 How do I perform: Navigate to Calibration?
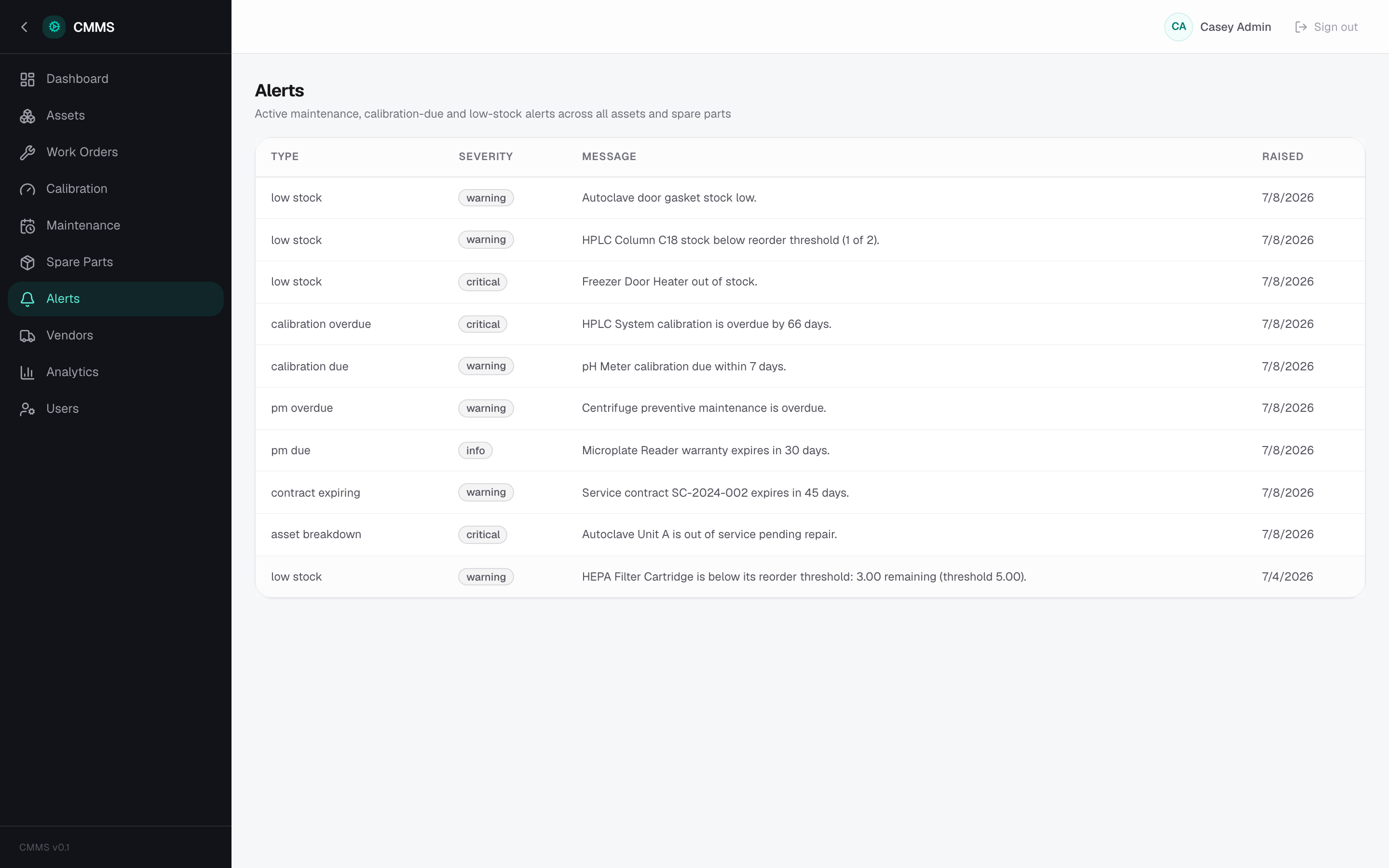pyautogui.click(x=115, y=190)
